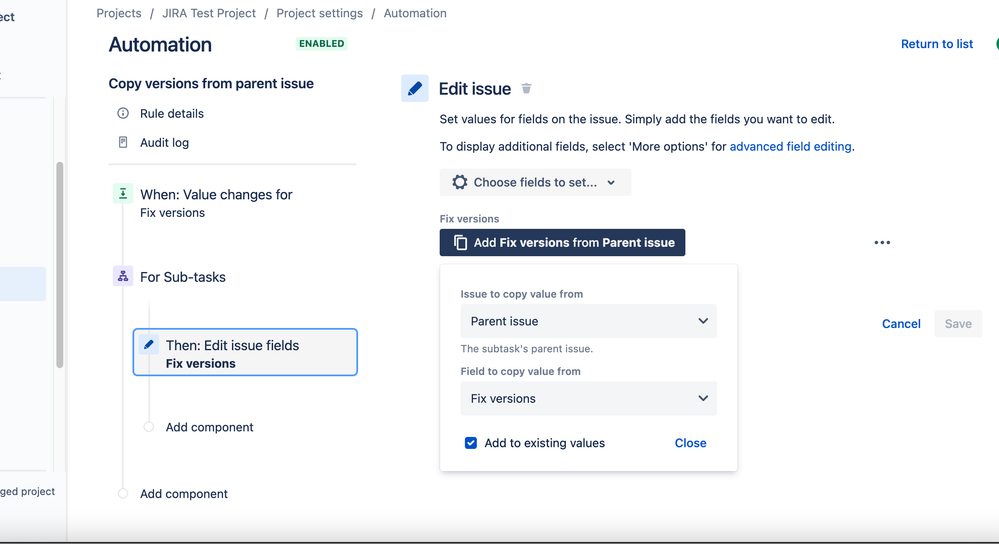The image size is (999, 544).
Task: Click the gear icon in Choose fields to set
Action: [459, 182]
